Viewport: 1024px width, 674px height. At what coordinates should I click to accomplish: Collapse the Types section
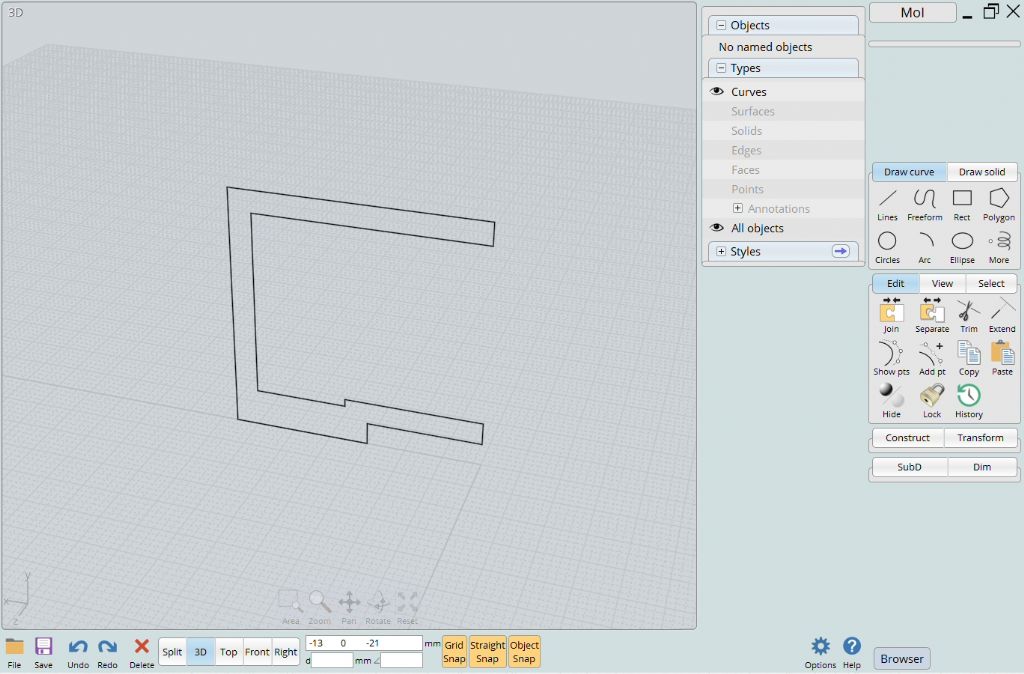(721, 68)
